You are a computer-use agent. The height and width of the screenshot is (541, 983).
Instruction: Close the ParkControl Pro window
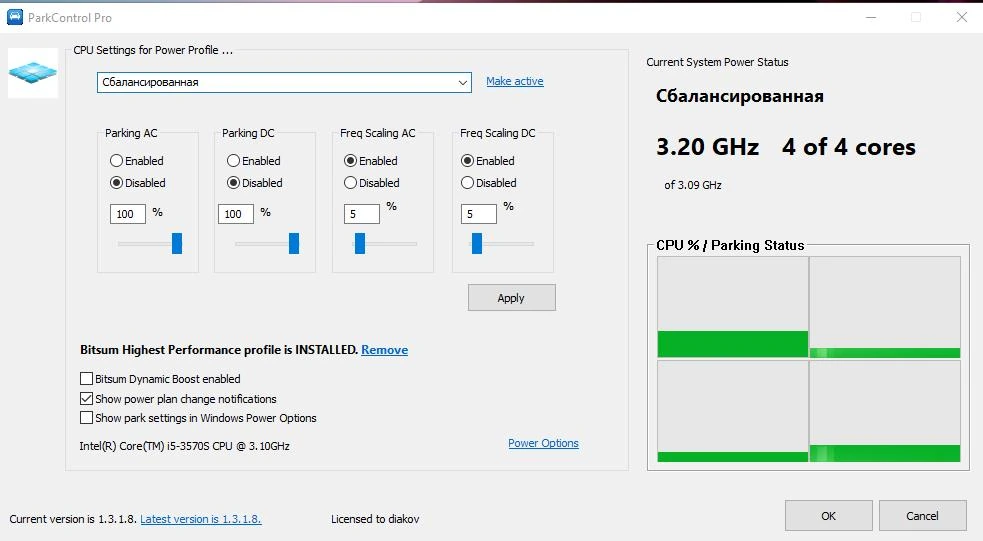tap(962, 17)
